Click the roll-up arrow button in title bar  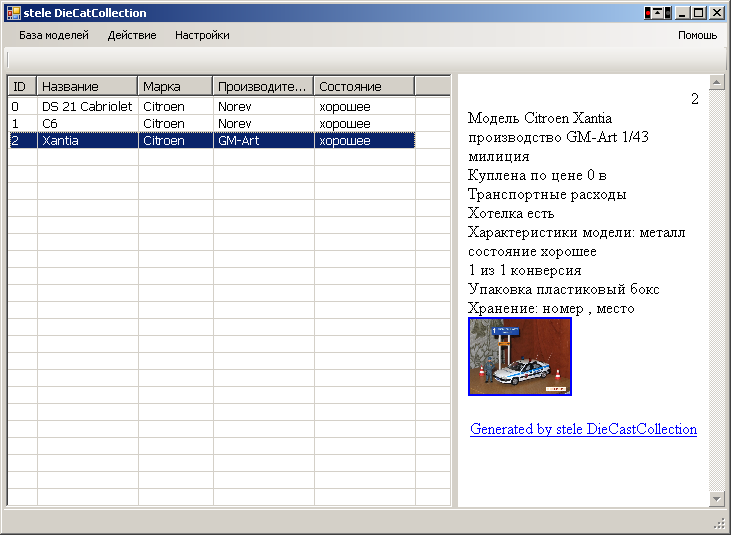coord(658,13)
